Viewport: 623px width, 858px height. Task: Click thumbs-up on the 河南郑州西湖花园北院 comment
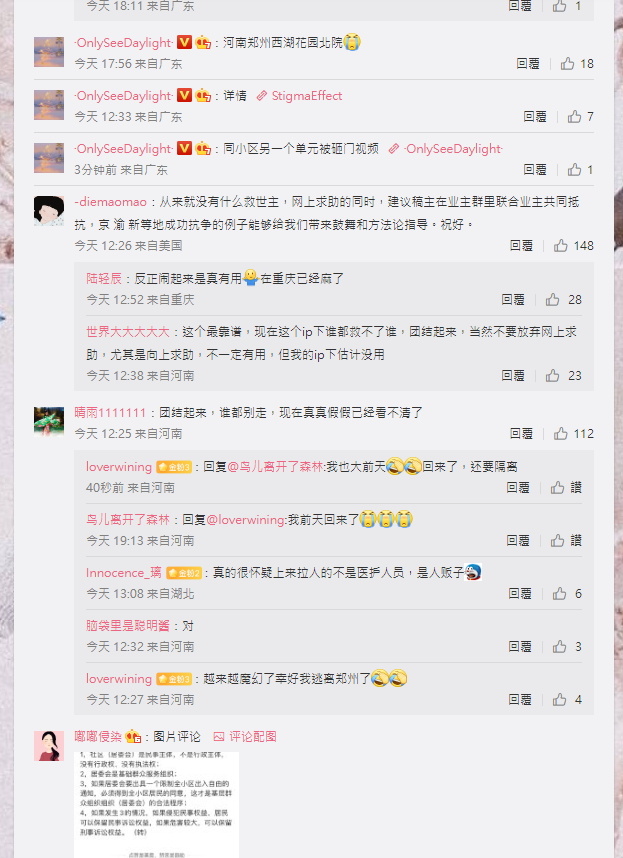567,64
